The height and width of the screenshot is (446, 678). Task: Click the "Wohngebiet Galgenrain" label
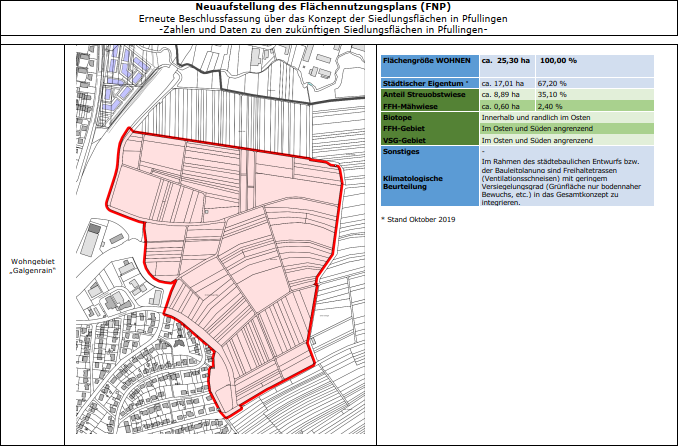(32, 266)
